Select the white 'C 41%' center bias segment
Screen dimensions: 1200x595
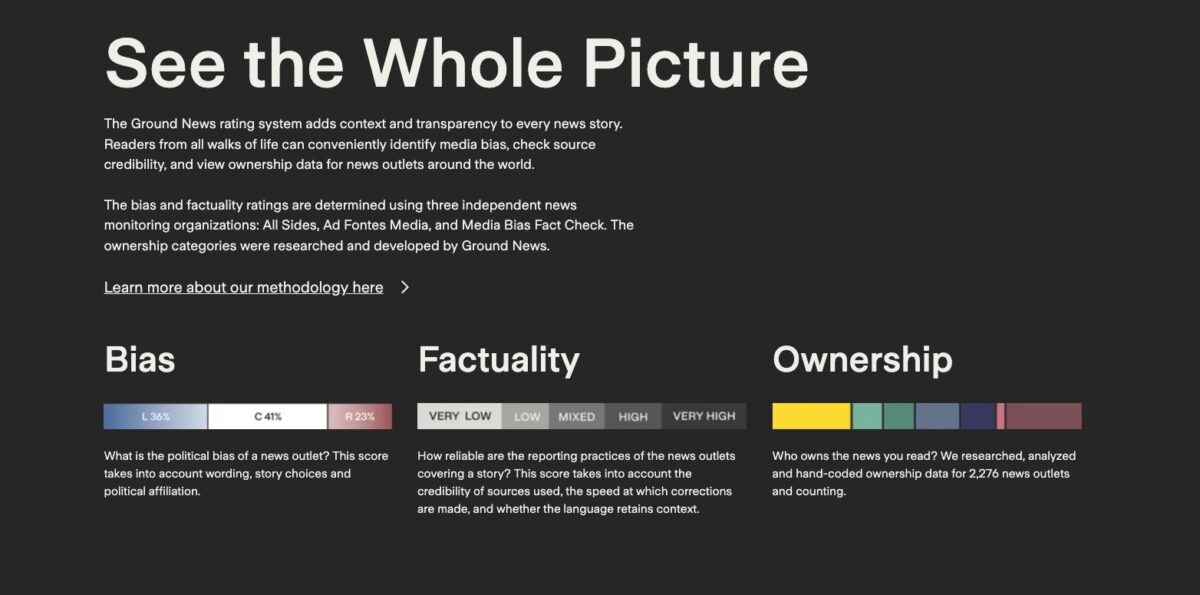267,416
